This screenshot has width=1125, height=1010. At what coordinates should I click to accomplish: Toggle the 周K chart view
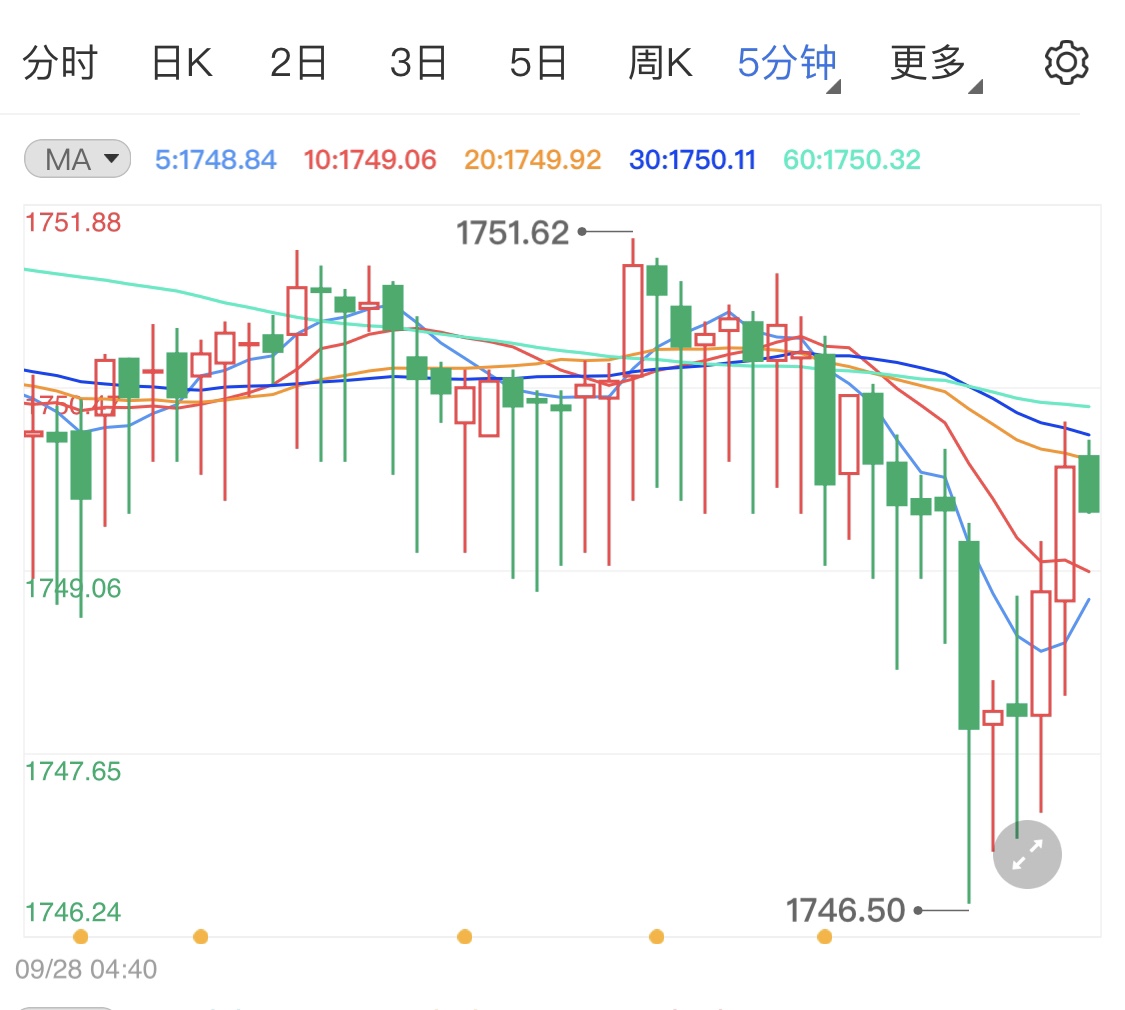click(x=660, y=62)
